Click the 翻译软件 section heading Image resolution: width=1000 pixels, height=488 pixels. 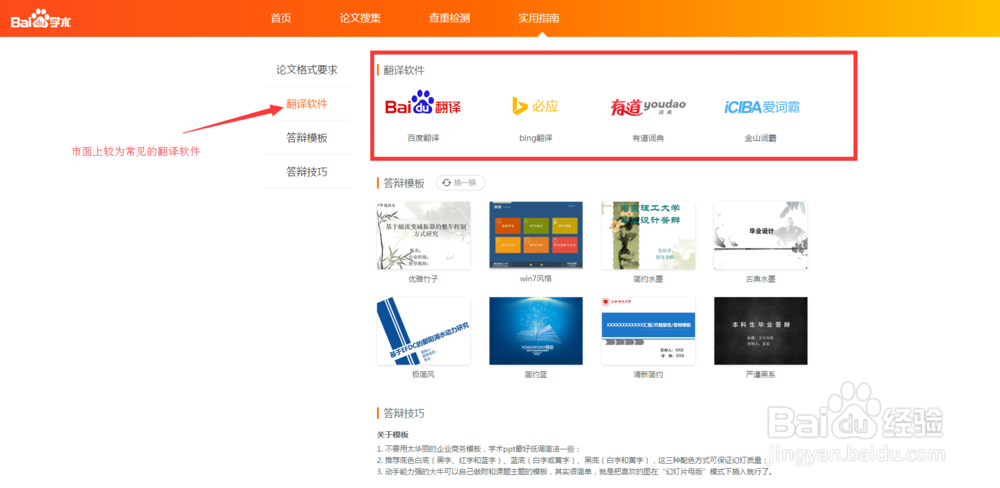tap(404, 70)
